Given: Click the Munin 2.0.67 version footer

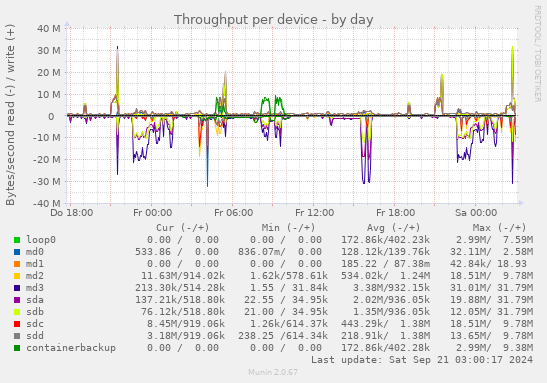Looking at the screenshot, I should [x=273, y=372].
